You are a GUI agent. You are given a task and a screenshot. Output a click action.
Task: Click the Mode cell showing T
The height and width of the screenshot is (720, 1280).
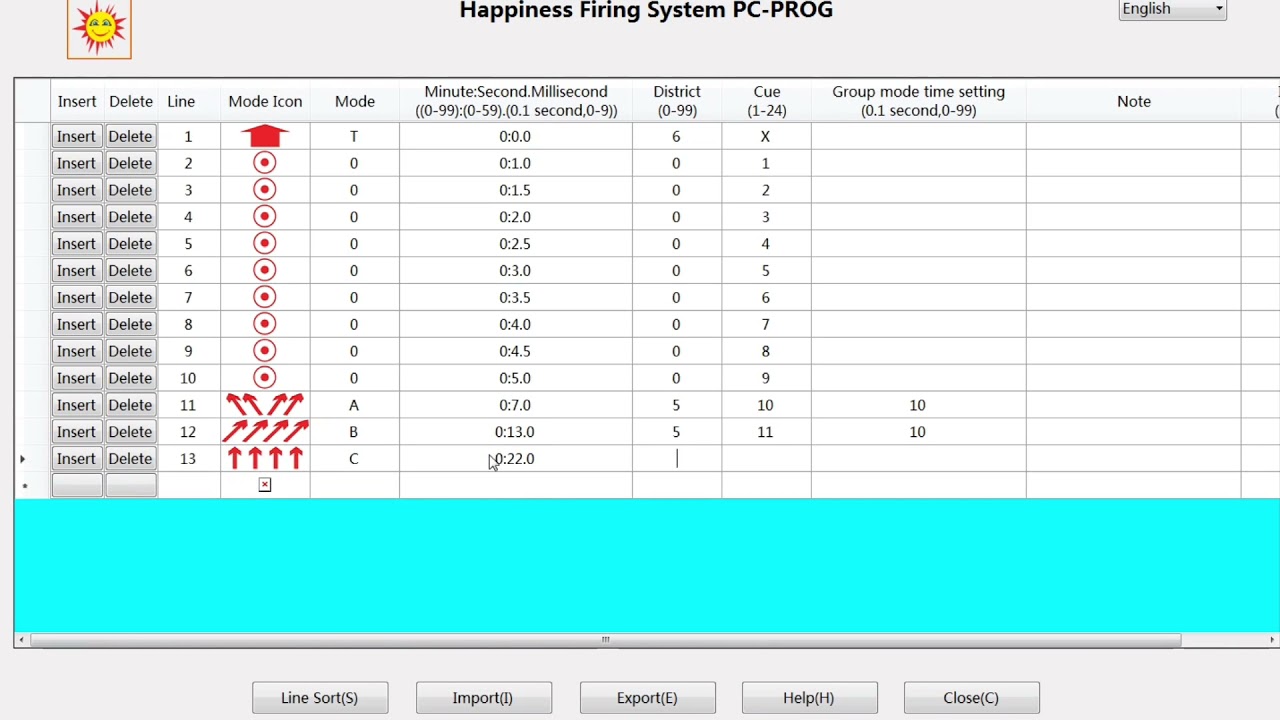[354, 136]
